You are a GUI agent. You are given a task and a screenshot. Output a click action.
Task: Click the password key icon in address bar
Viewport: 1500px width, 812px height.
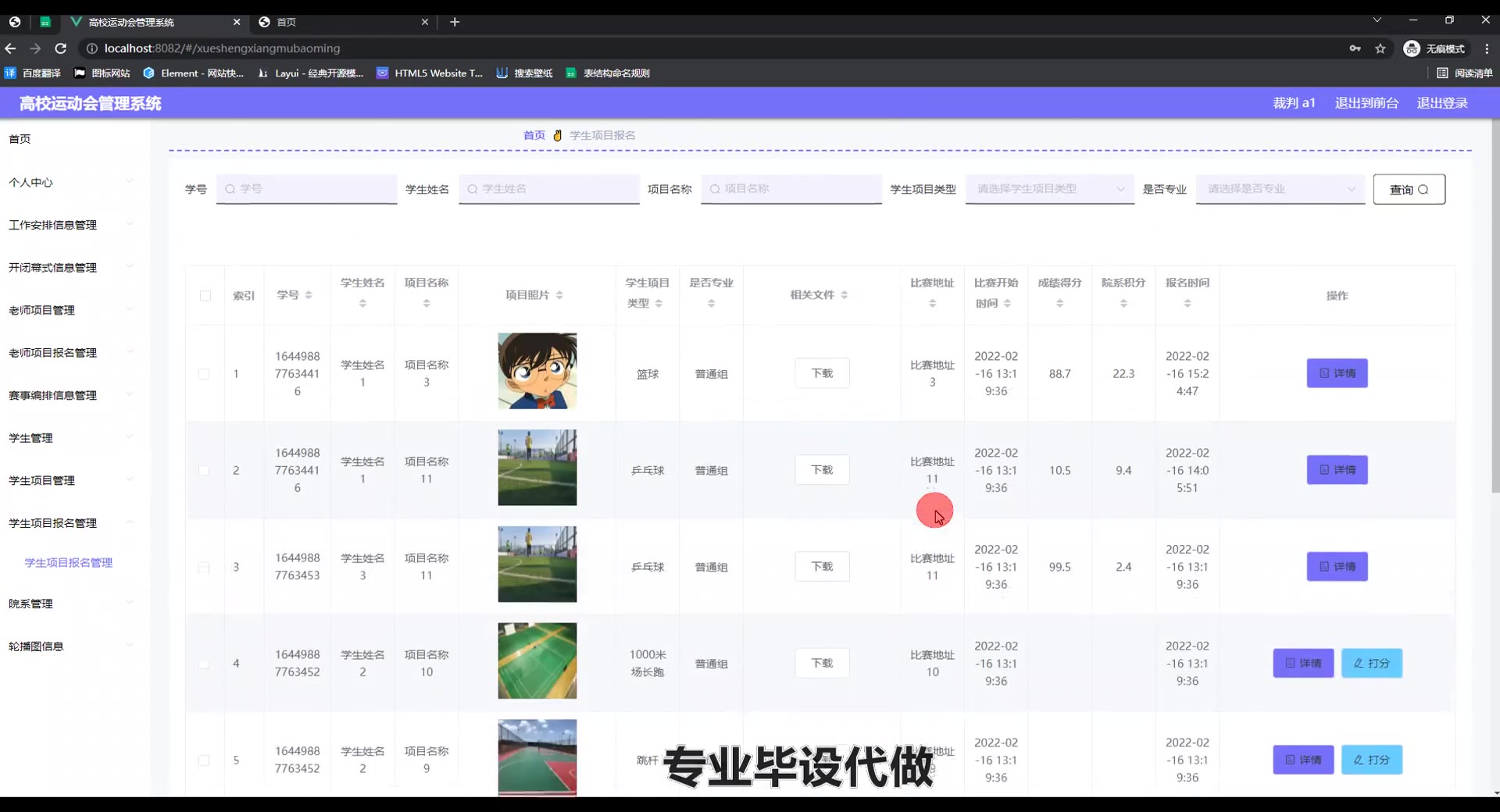pyautogui.click(x=1355, y=48)
